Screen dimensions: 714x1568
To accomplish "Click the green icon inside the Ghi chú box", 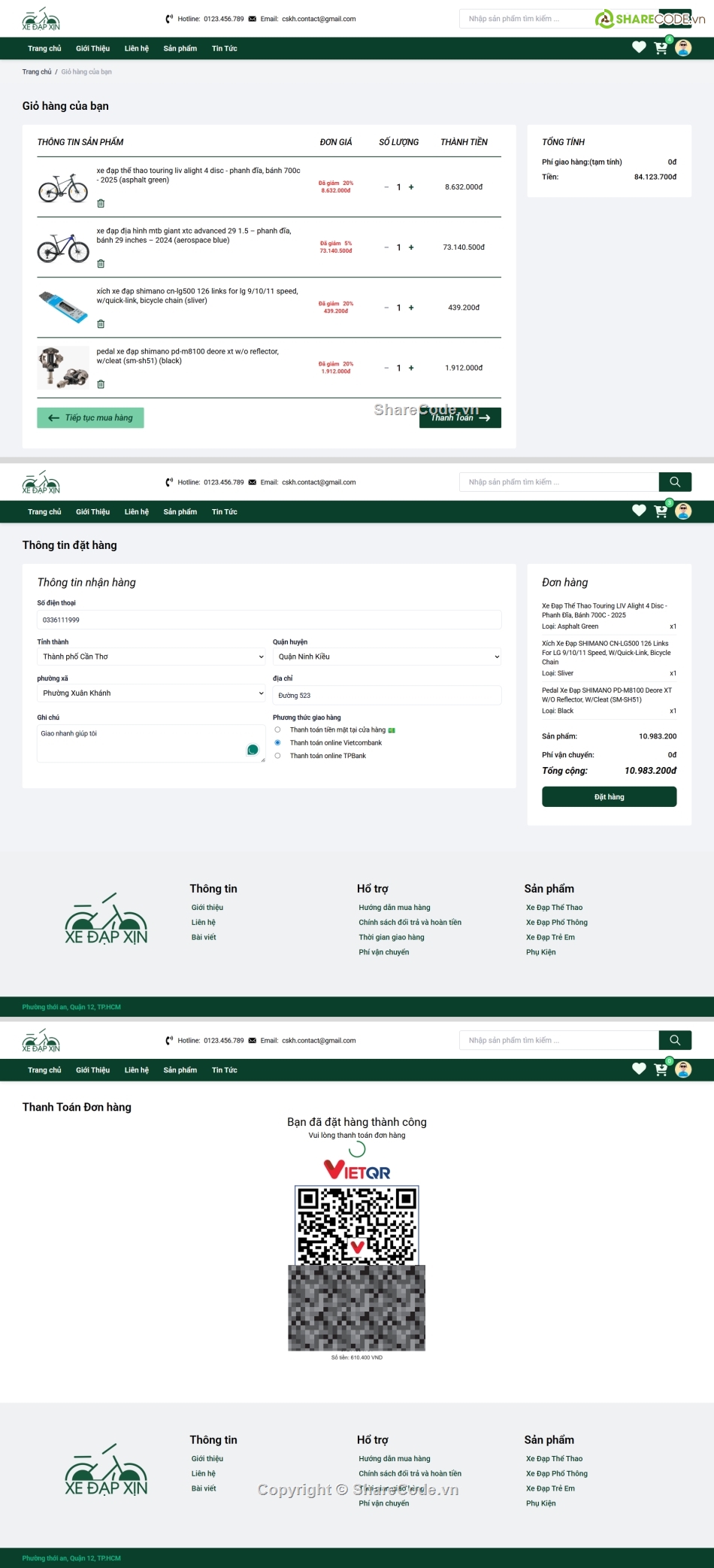I will coord(253,750).
